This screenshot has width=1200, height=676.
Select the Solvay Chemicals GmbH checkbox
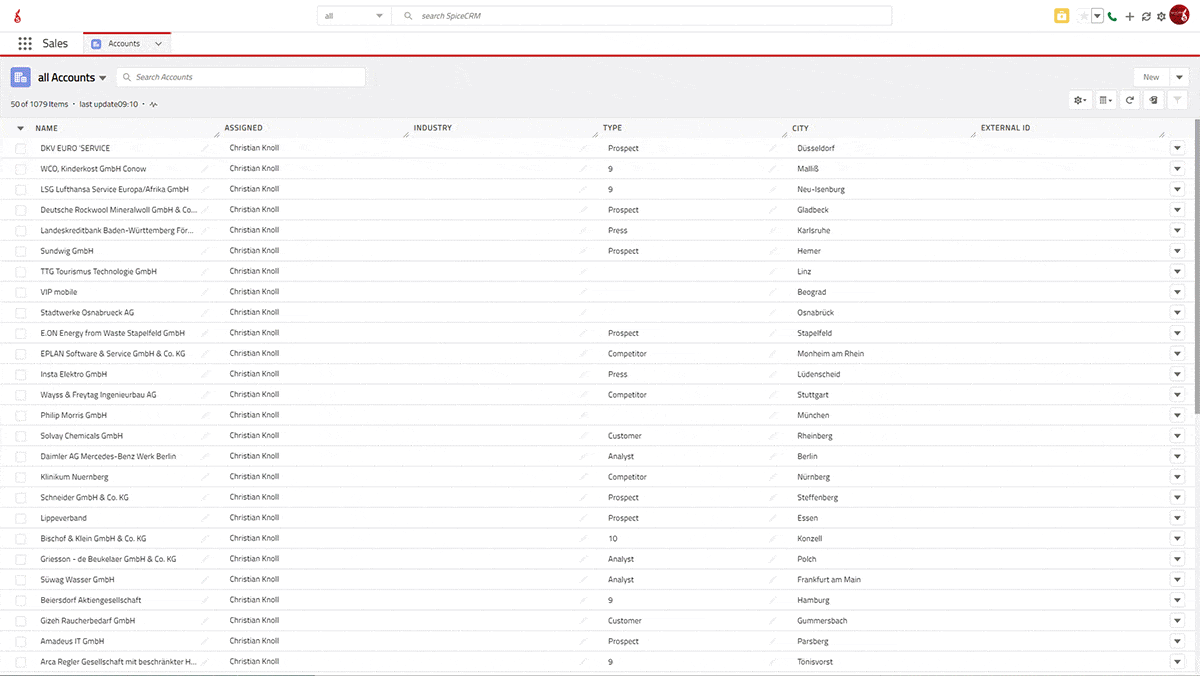20,436
